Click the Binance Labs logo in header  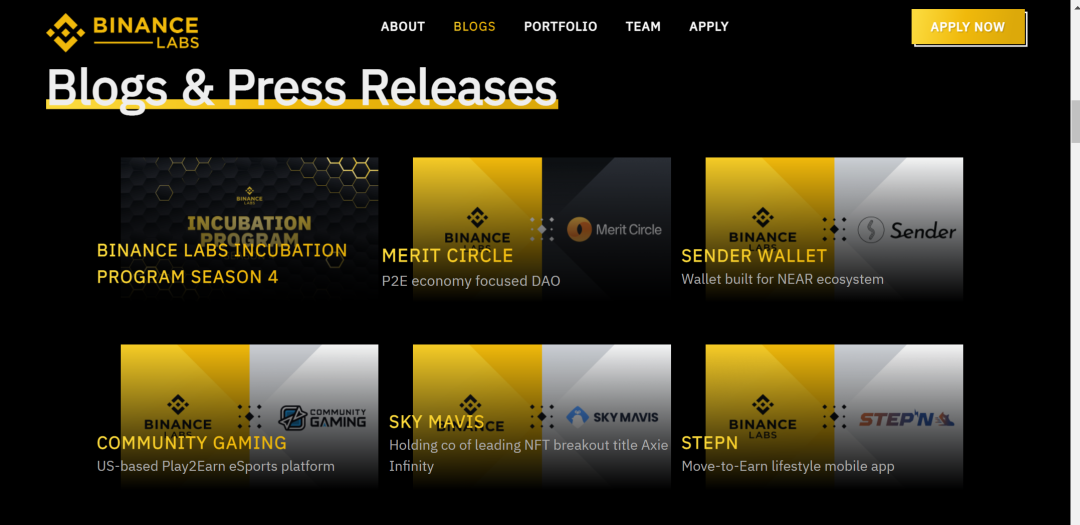point(123,32)
